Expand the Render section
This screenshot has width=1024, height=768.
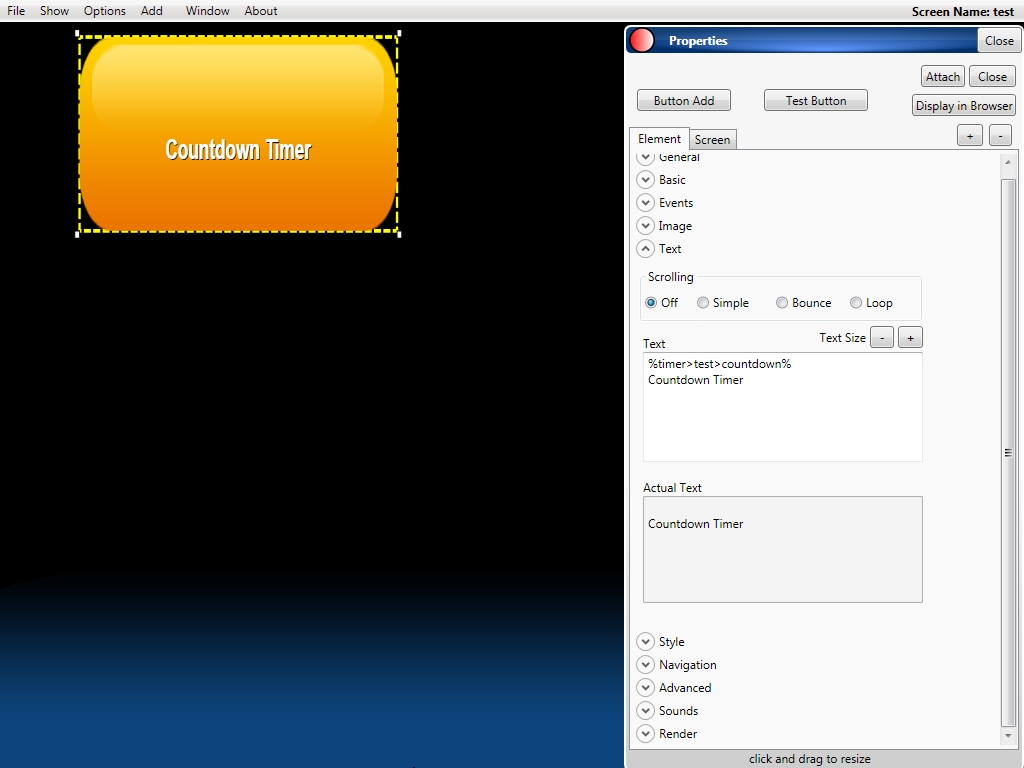pos(645,733)
